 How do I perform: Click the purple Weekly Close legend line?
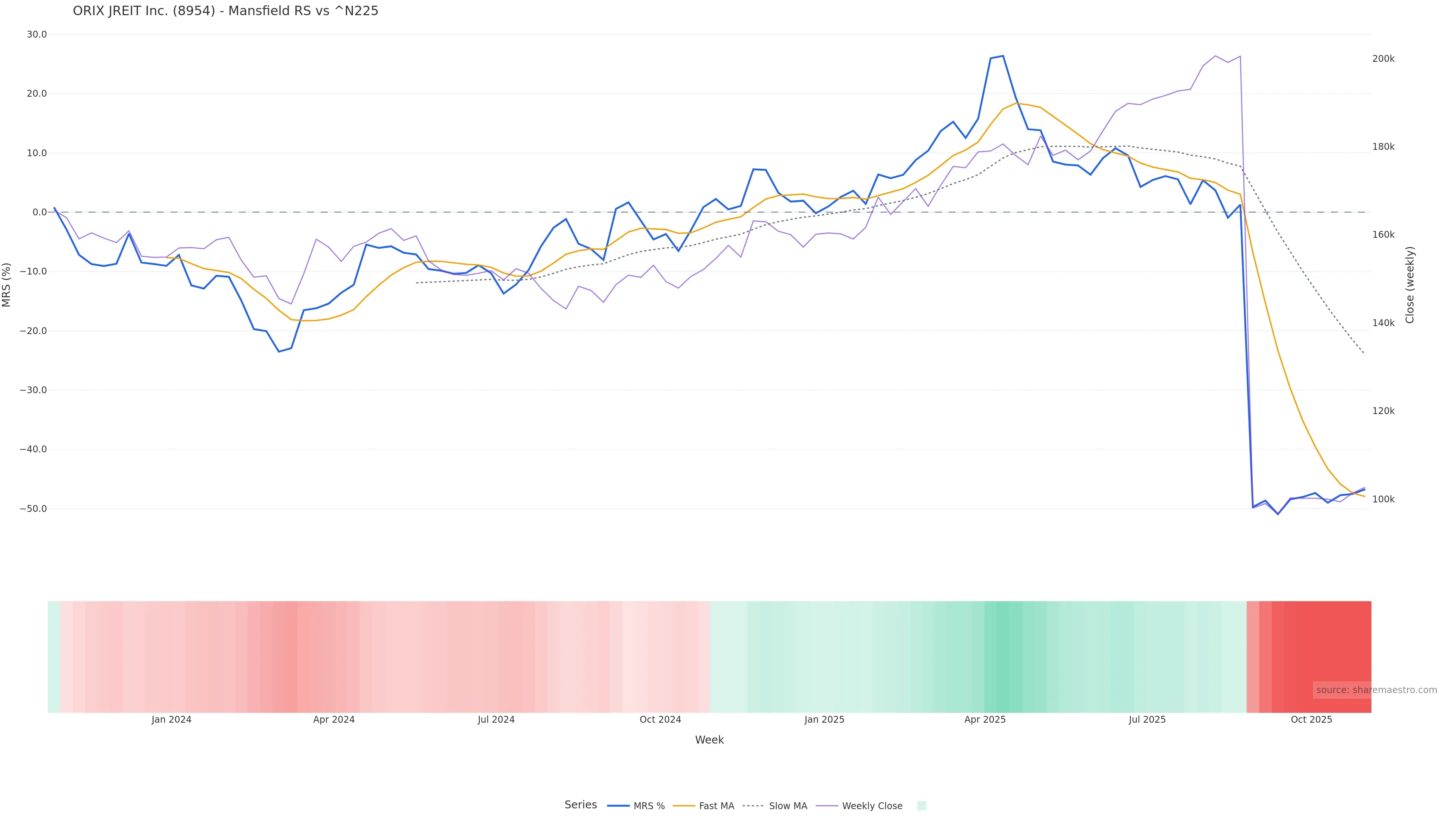(x=827, y=806)
